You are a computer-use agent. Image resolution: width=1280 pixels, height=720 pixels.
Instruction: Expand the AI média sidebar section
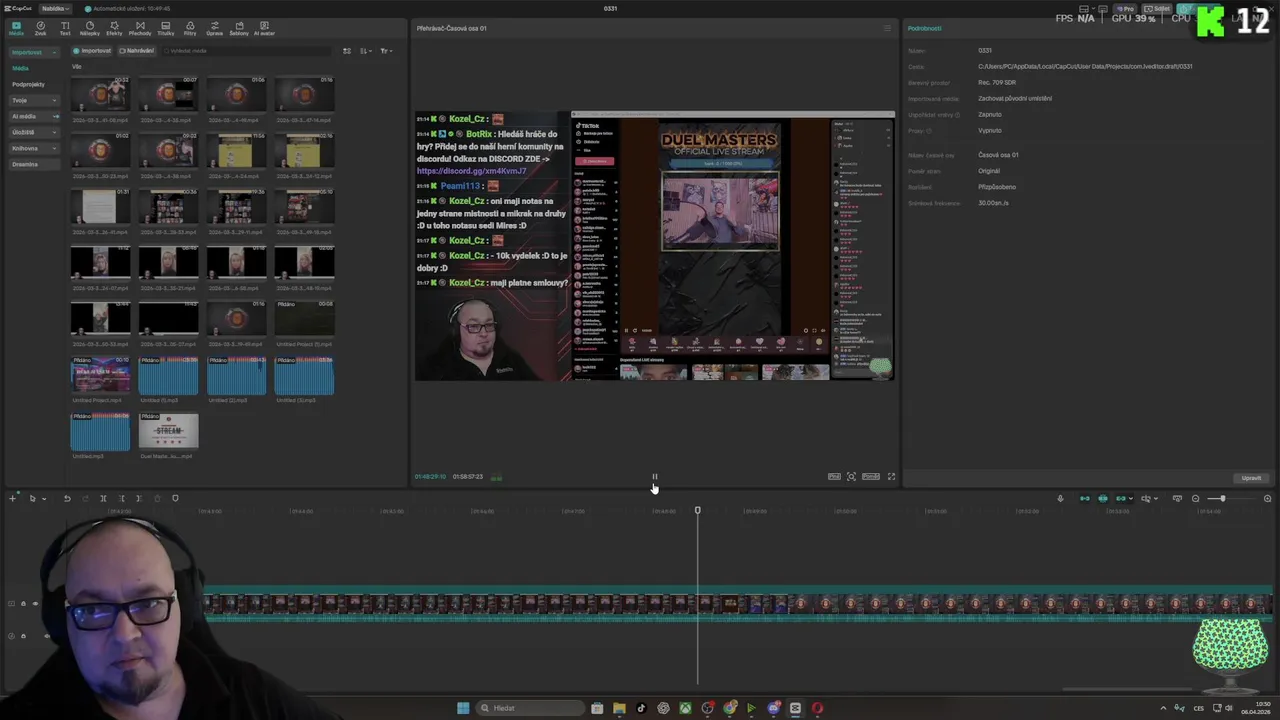tap(34, 116)
